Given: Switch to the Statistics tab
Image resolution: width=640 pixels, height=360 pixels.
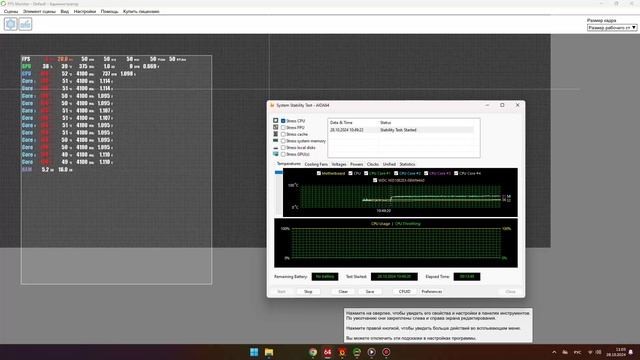Looking at the screenshot, I should (407, 164).
